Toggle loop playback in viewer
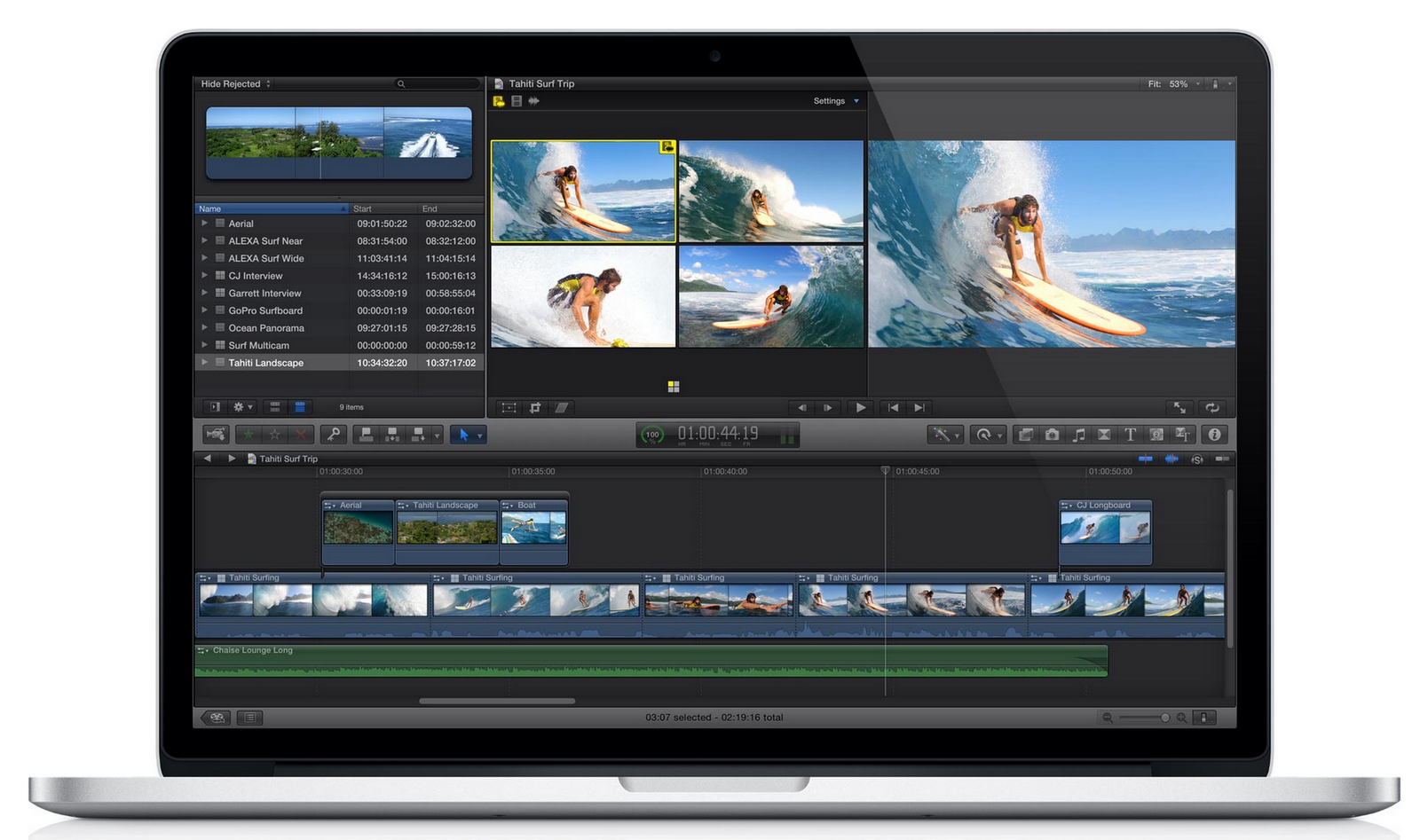Screen dimensions: 1420x840 pos(1212,408)
